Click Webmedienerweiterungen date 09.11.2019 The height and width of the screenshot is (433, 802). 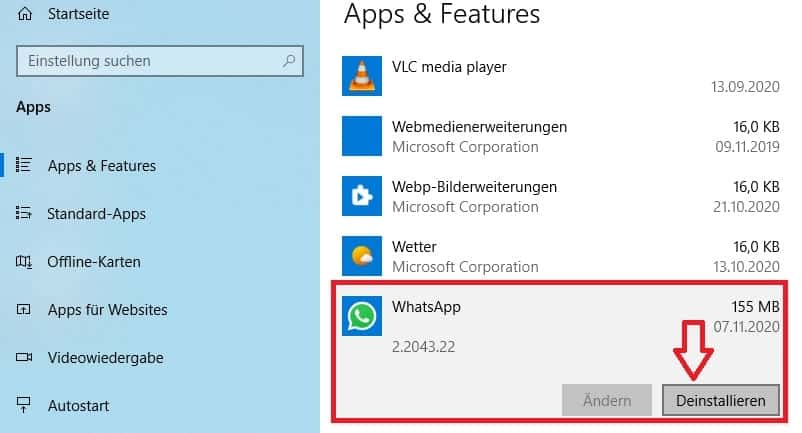click(x=747, y=147)
